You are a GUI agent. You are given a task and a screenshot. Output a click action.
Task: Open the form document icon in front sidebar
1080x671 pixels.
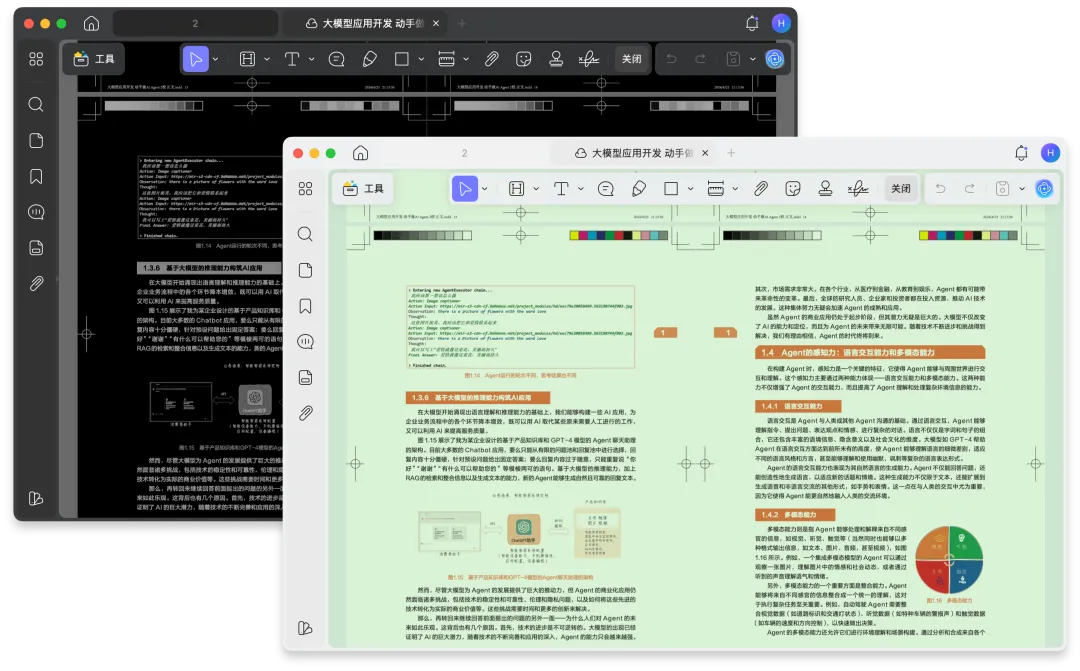point(305,378)
